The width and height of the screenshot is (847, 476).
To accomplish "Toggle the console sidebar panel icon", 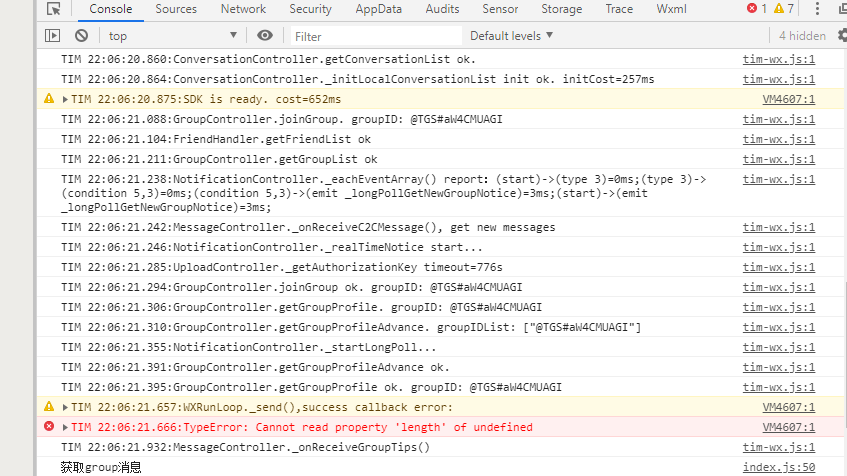I will pyautogui.click(x=52, y=36).
